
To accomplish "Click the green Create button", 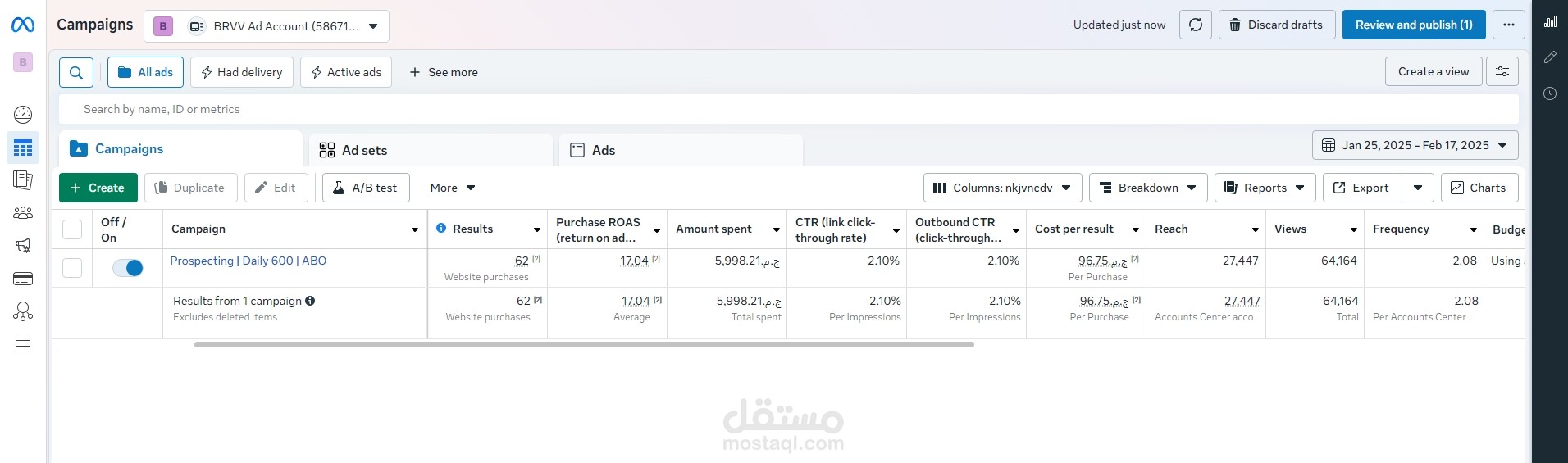I will 98,188.
